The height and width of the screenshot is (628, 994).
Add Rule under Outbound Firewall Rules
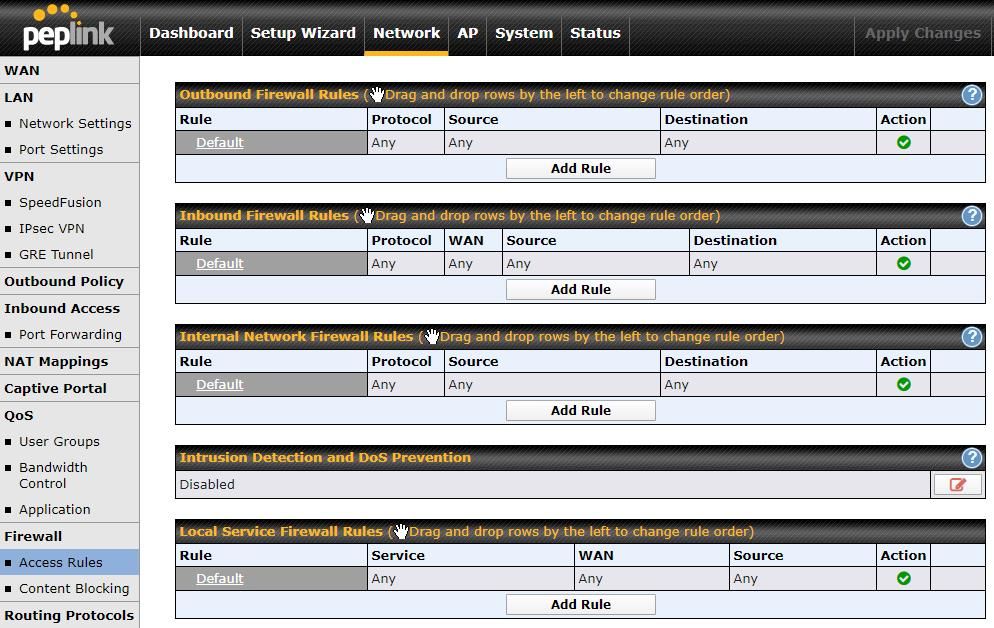click(x=580, y=167)
